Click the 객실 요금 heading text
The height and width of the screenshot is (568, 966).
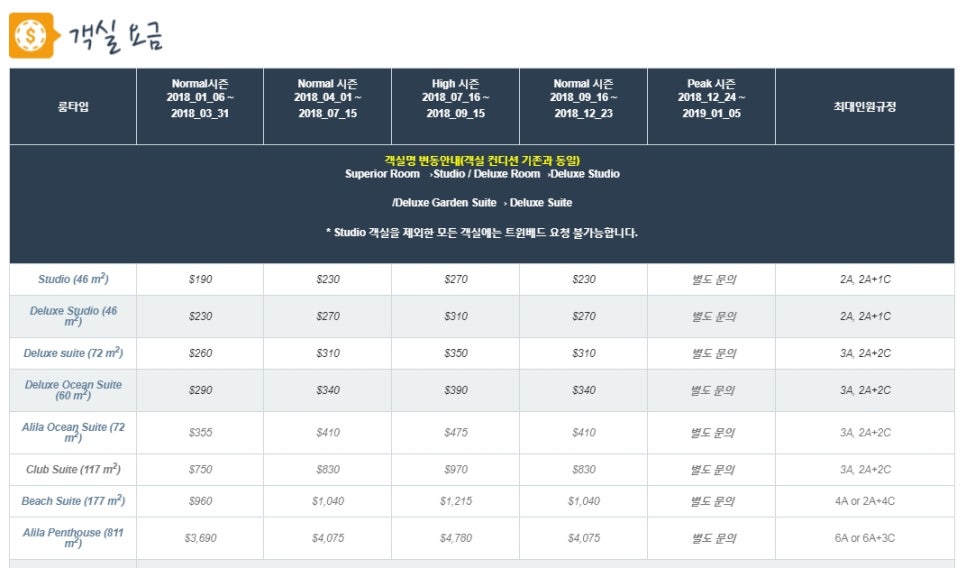[x=115, y=37]
